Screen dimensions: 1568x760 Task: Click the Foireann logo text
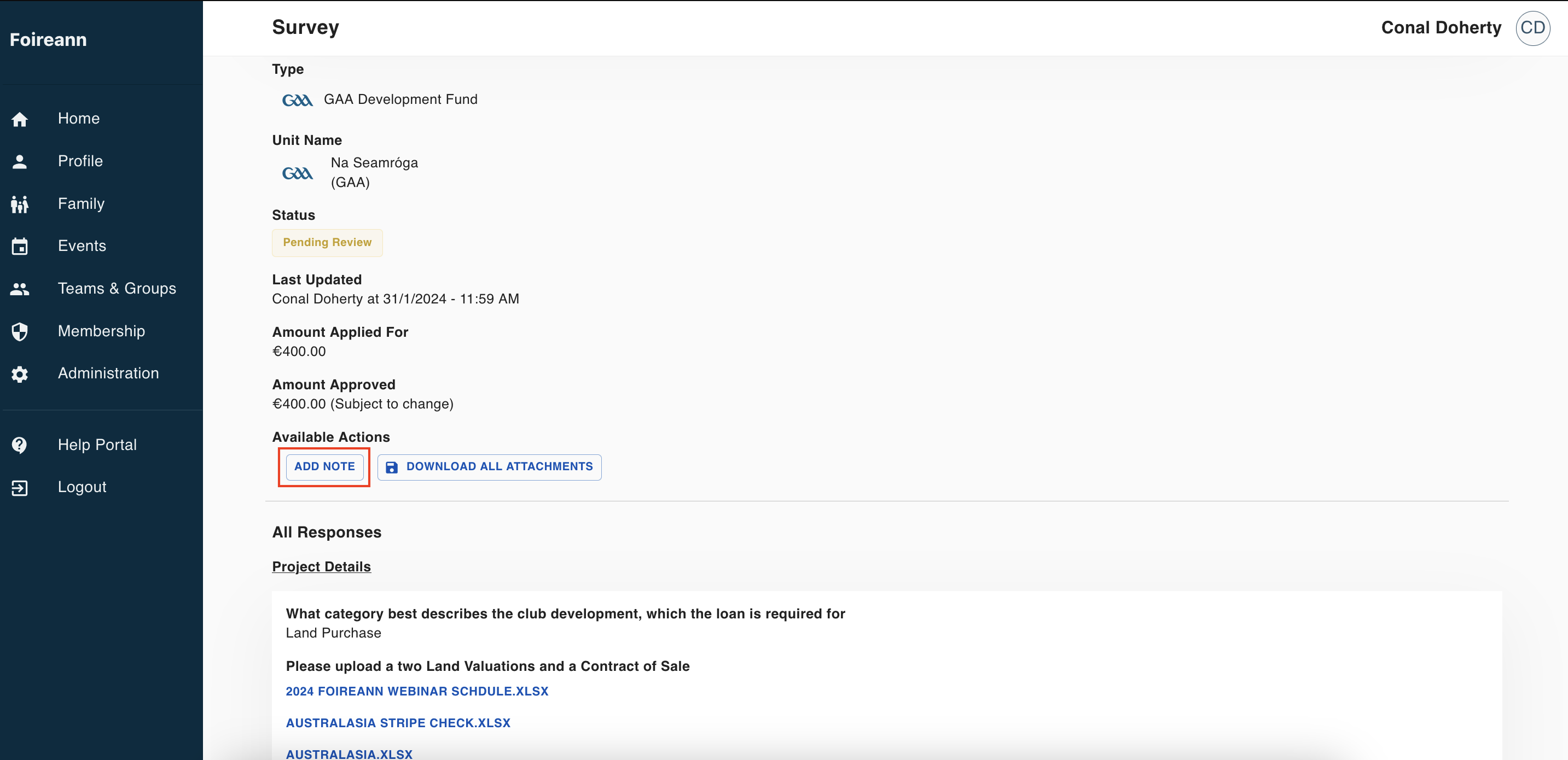click(x=48, y=39)
